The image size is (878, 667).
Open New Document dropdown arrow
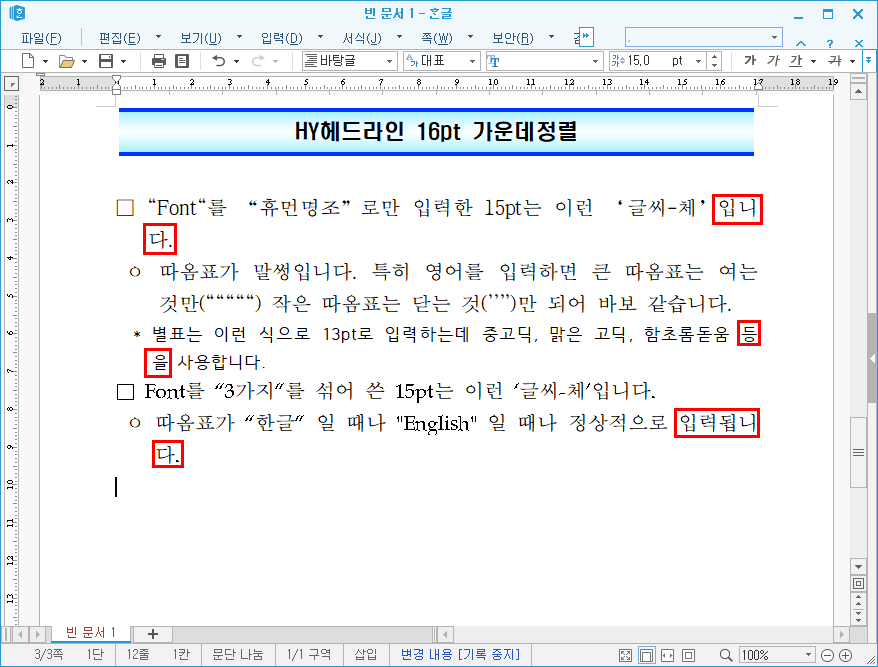45,61
